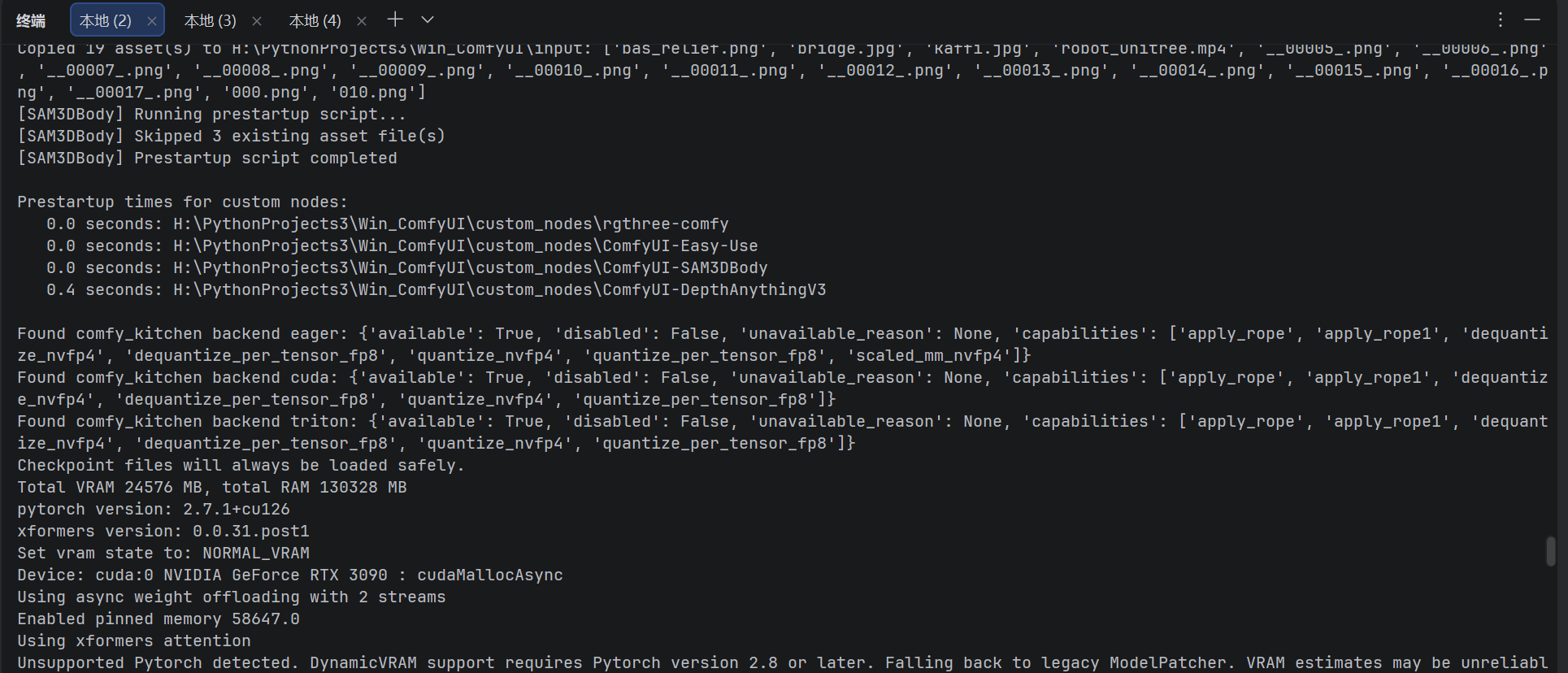Image resolution: width=1568 pixels, height=673 pixels.
Task: Close the 本地 (4) terminal tab
Action: 362,21
